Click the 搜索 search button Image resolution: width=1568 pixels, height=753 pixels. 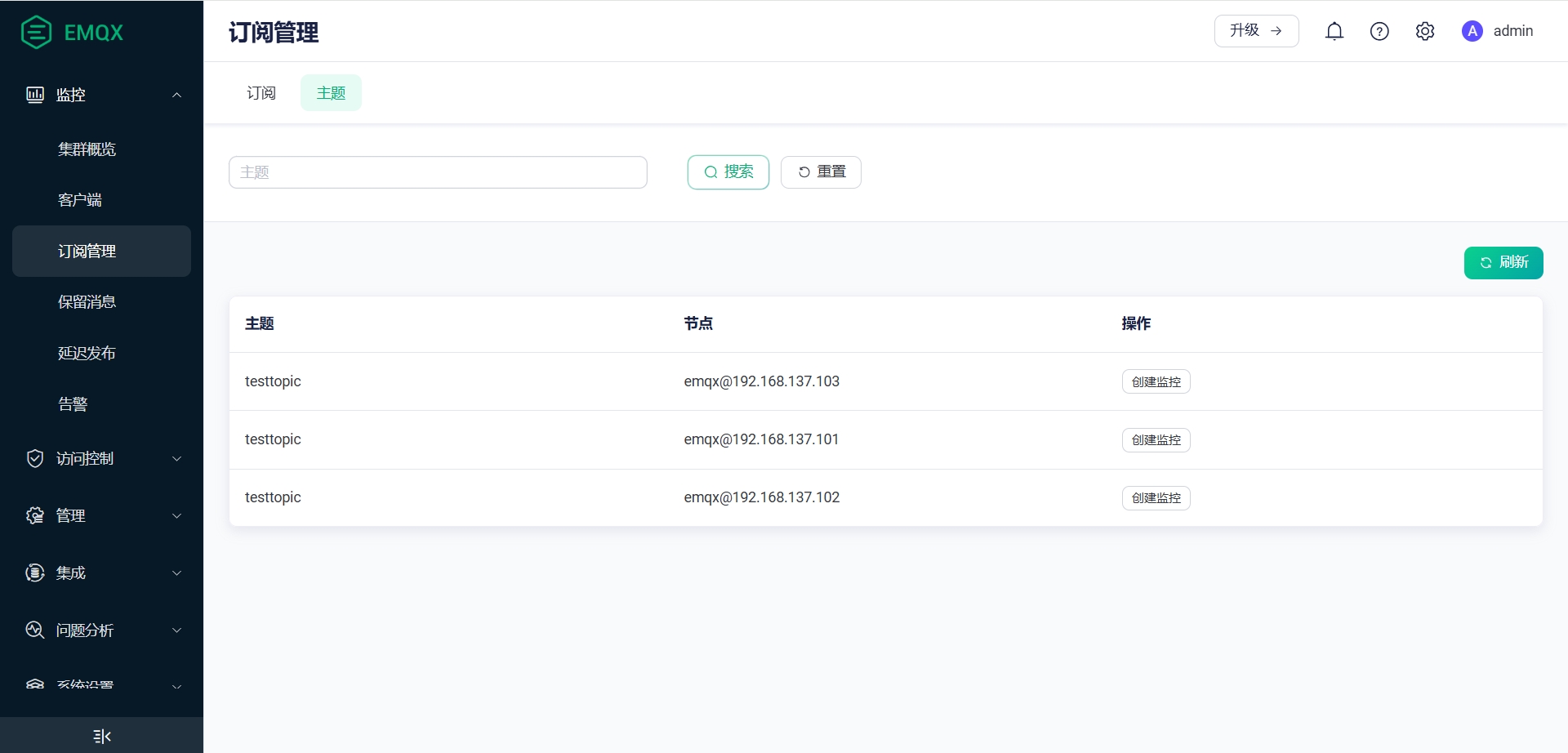point(728,172)
